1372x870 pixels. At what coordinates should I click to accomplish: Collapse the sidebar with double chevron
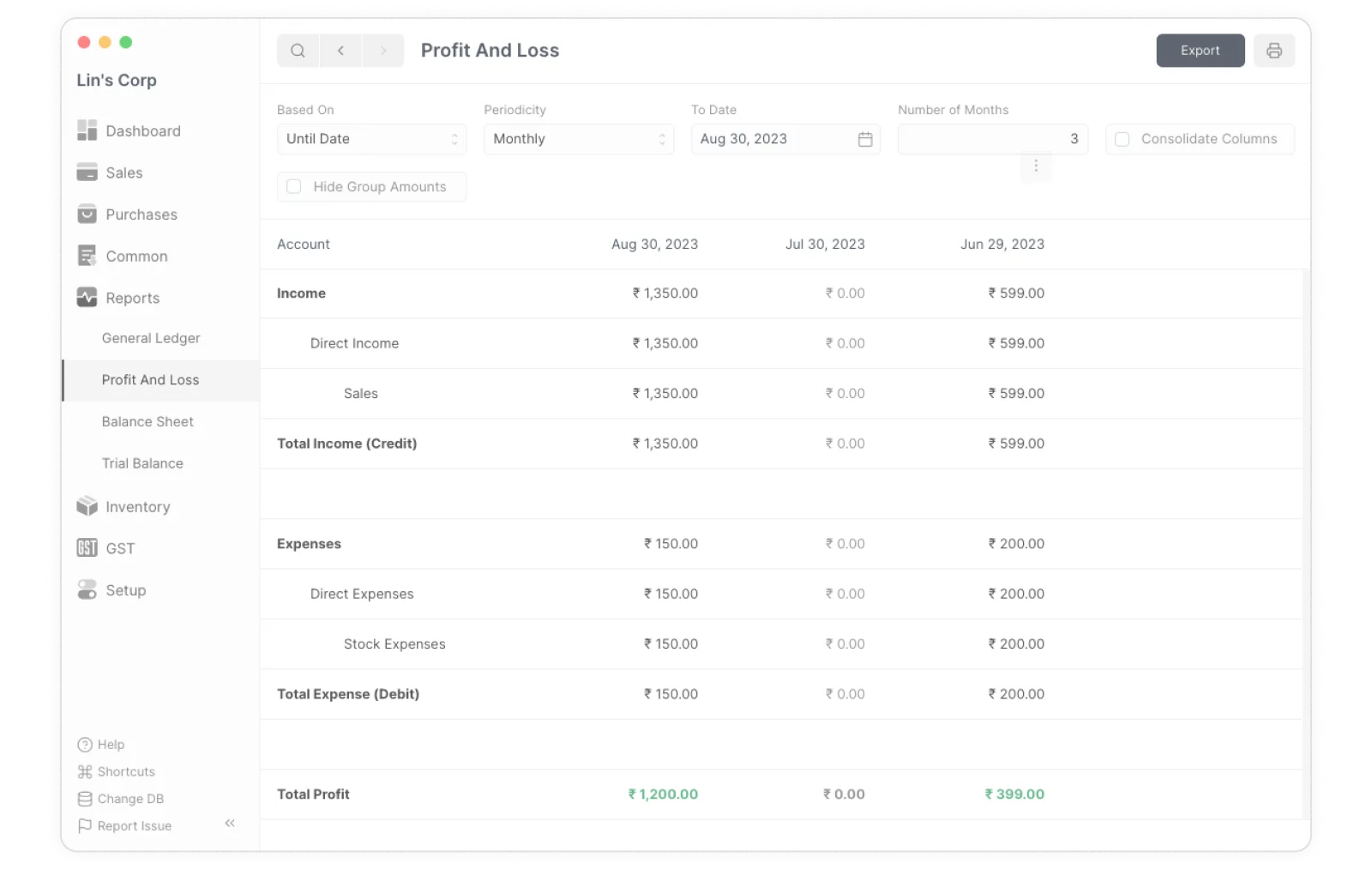(x=230, y=823)
